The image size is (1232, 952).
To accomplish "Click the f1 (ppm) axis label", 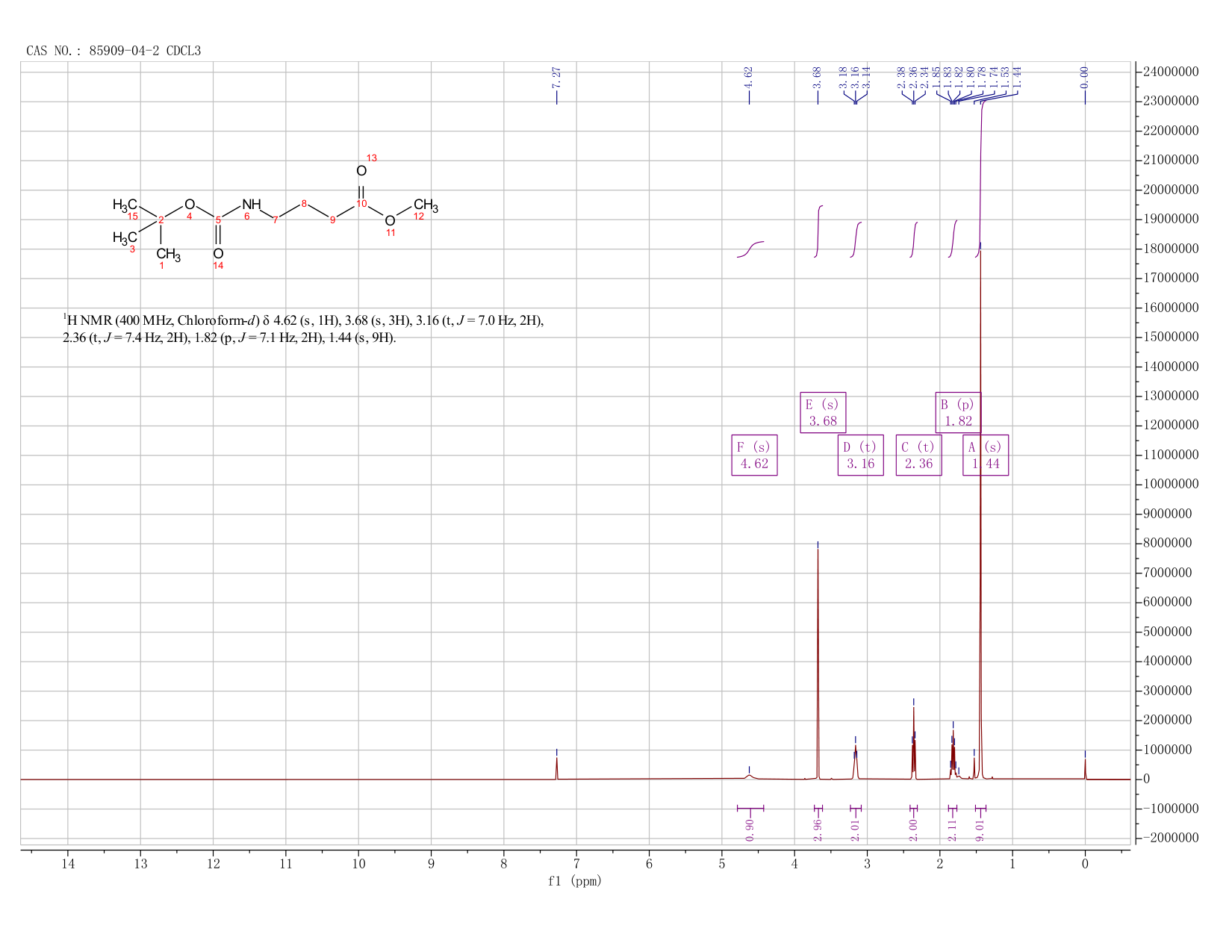I will (x=575, y=881).
